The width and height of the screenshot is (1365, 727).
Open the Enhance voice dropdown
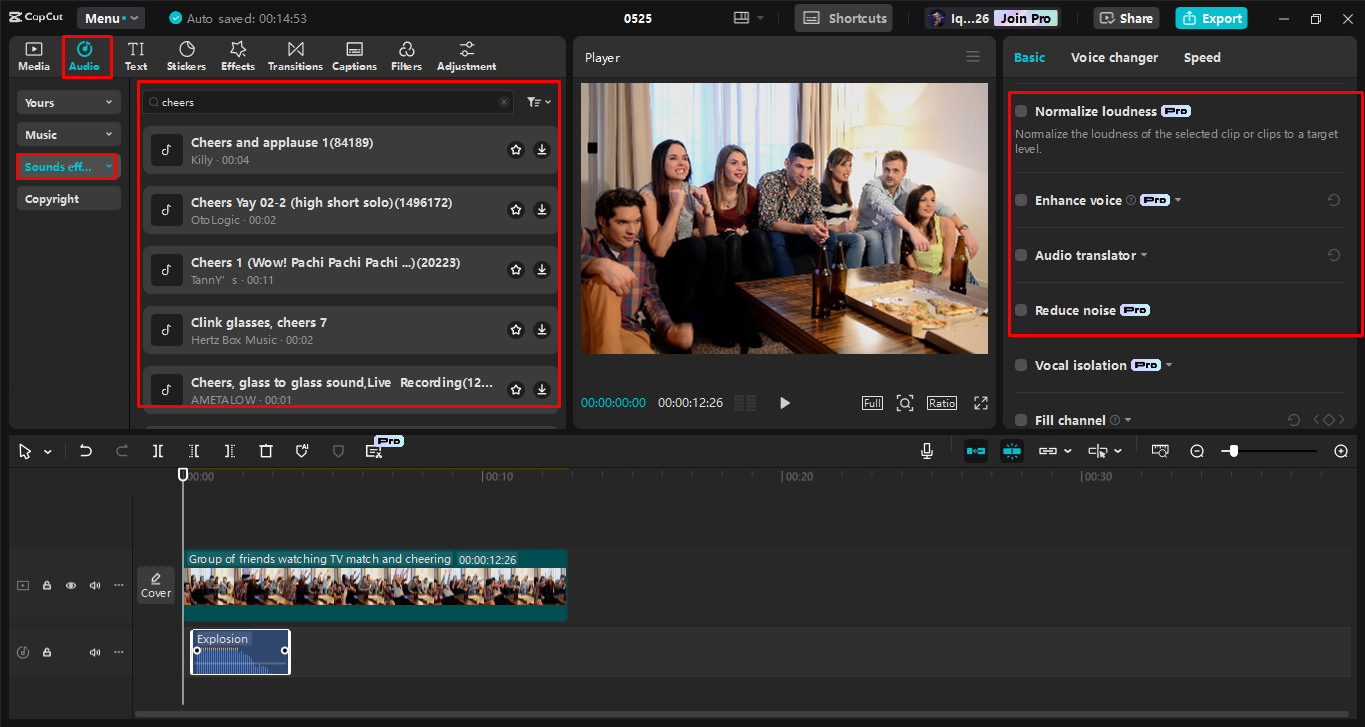1177,200
